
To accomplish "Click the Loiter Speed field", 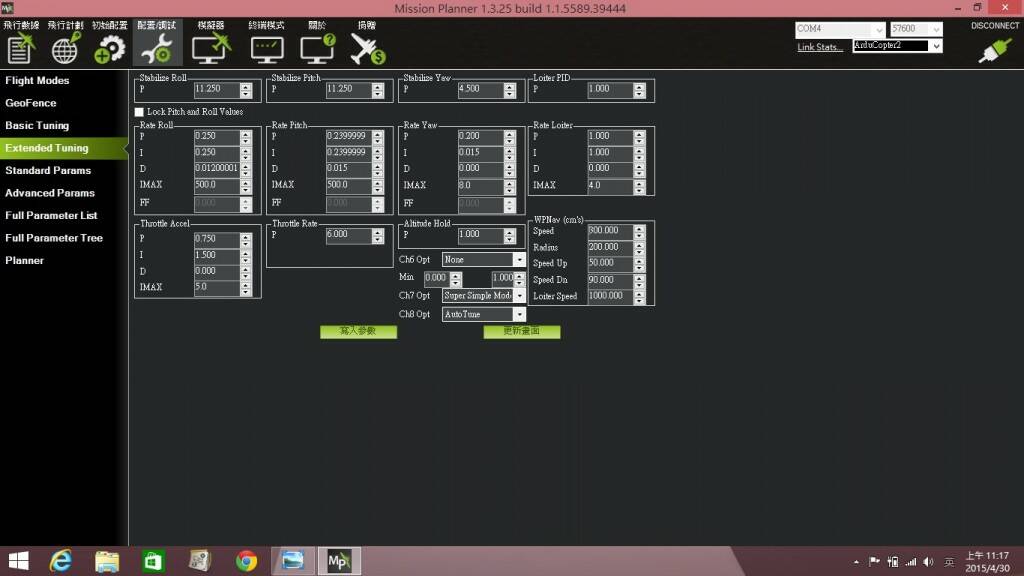I will click(x=610, y=296).
